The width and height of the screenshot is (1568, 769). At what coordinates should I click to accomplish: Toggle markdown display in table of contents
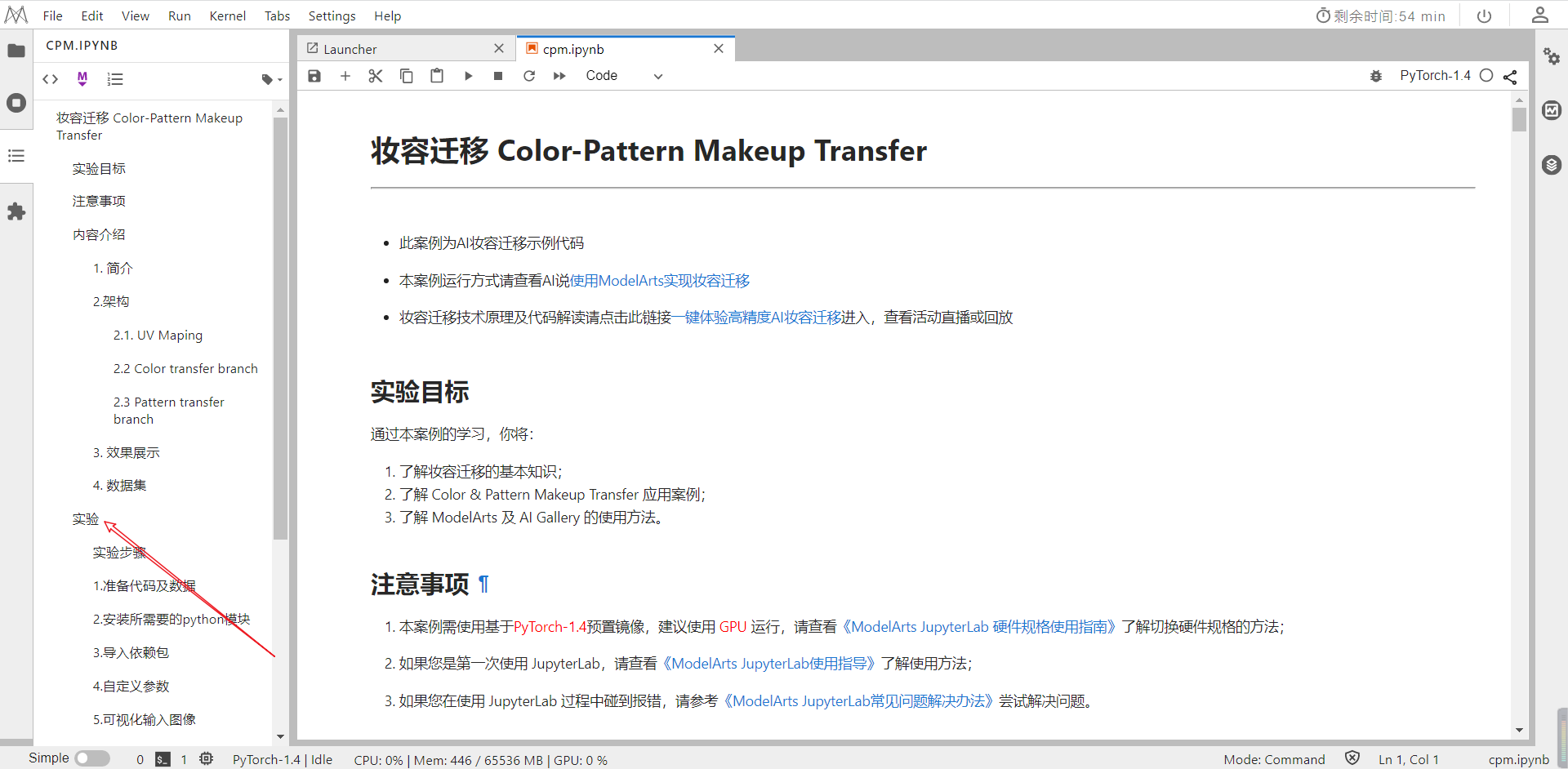[82, 78]
